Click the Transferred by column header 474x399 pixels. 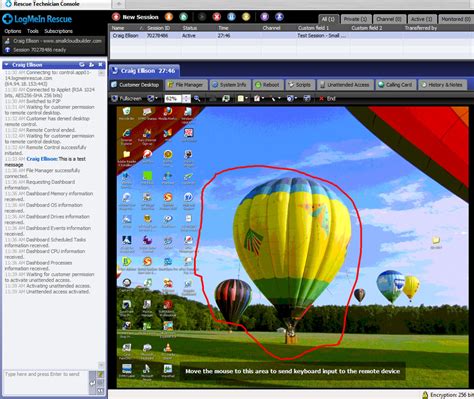(421, 28)
